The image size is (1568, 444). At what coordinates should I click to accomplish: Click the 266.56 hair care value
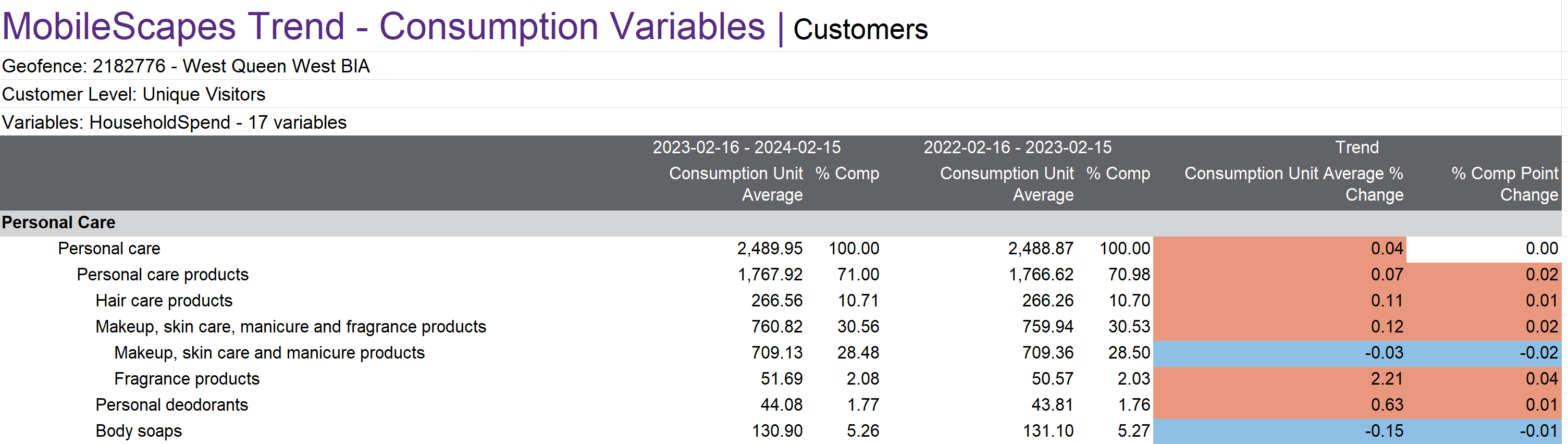click(776, 301)
